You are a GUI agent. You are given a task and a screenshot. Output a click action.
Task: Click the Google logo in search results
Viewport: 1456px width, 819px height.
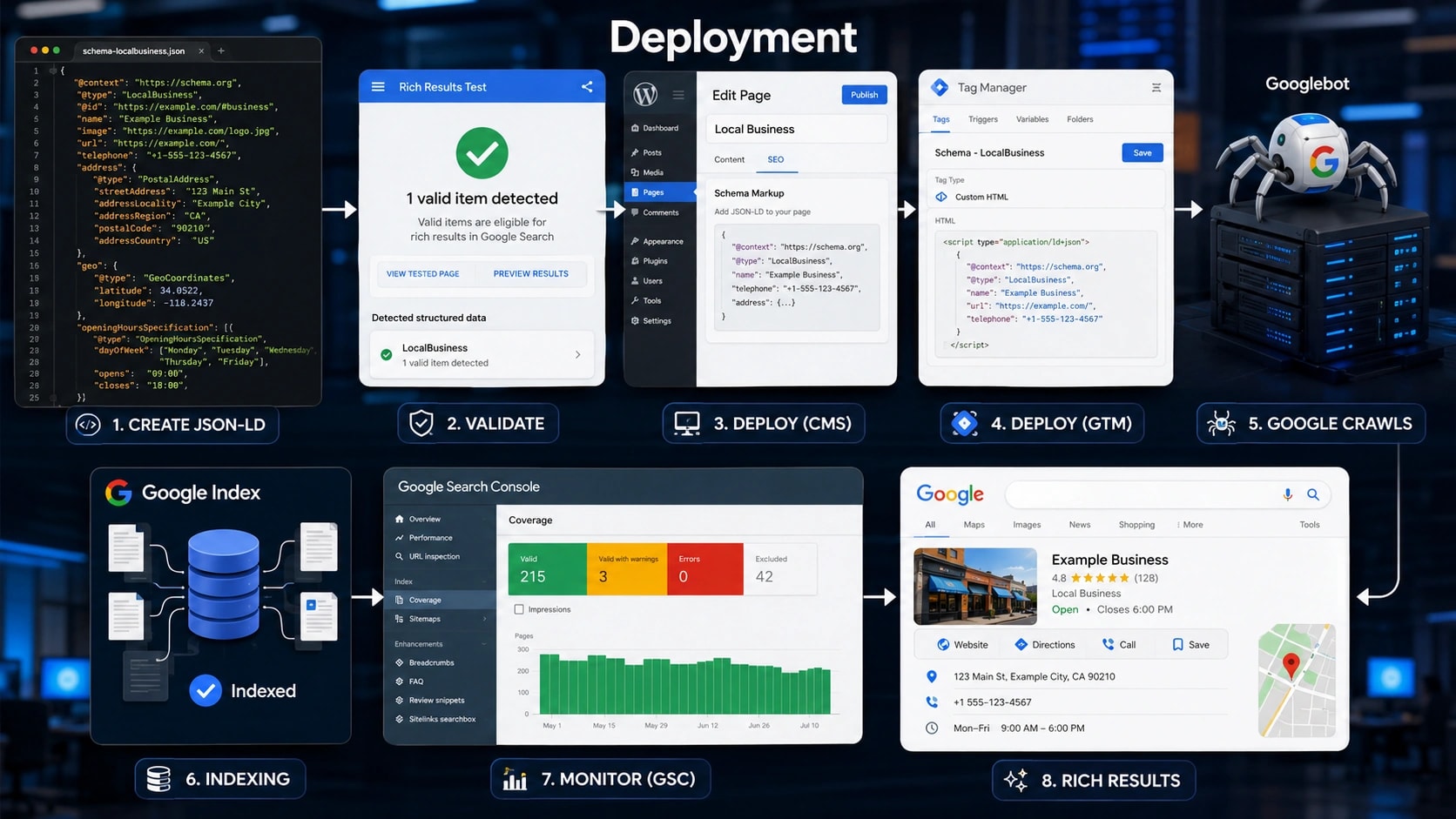pos(950,494)
